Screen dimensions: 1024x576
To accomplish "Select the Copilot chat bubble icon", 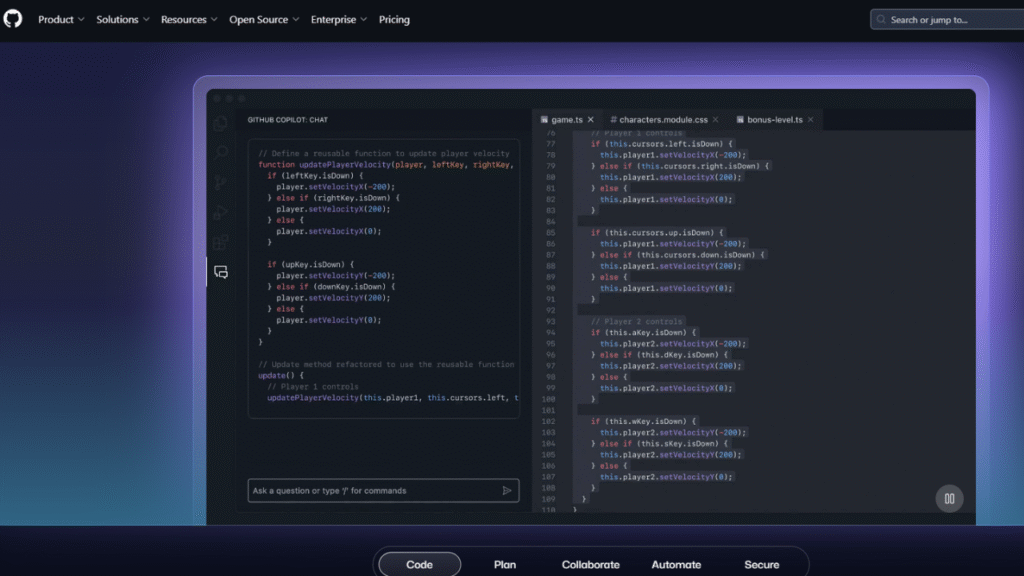I will [221, 272].
